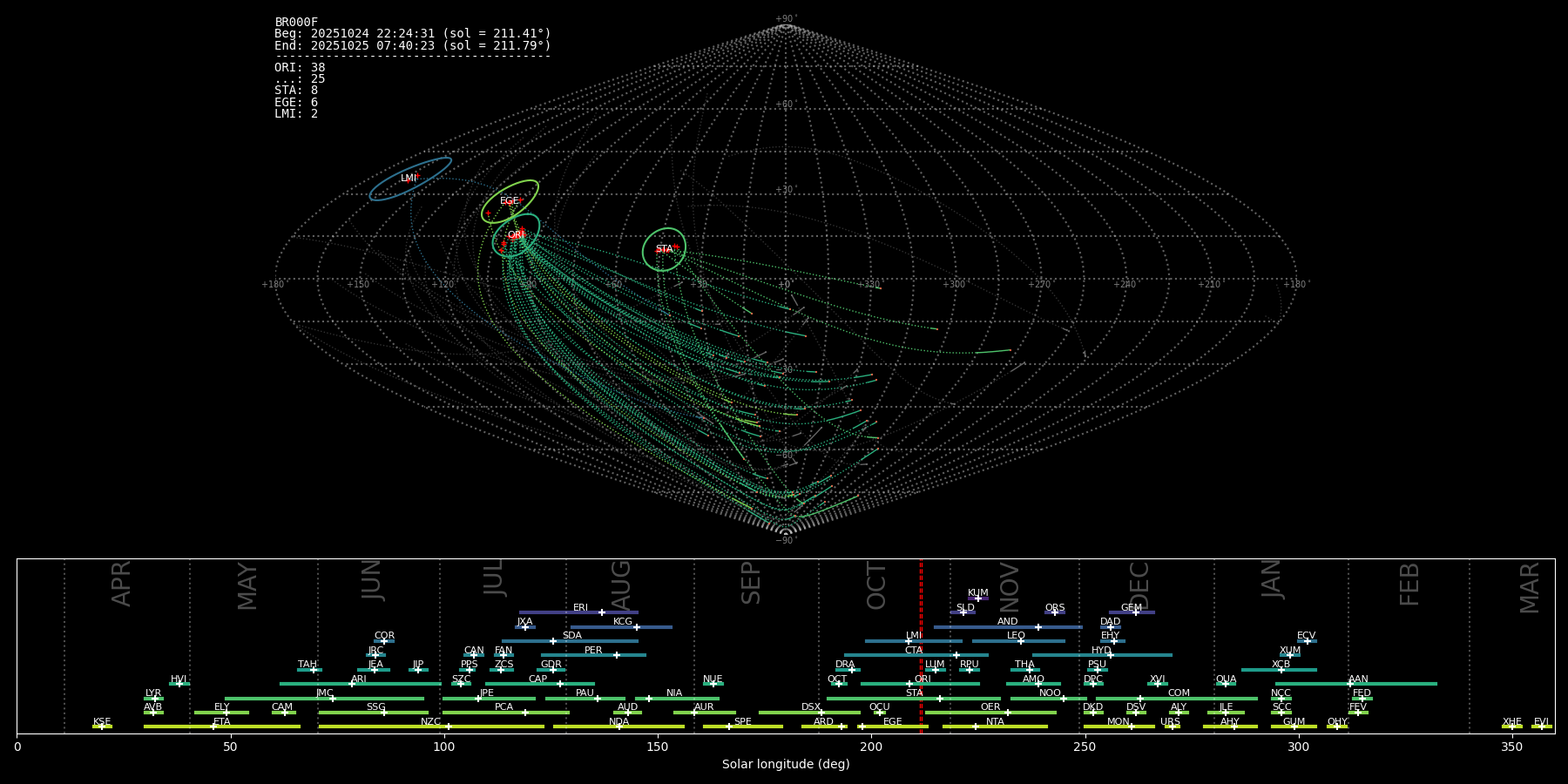Image resolution: width=1568 pixels, height=784 pixels.
Task: Click the EVI shower label in timeline
Action: pos(1542,722)
